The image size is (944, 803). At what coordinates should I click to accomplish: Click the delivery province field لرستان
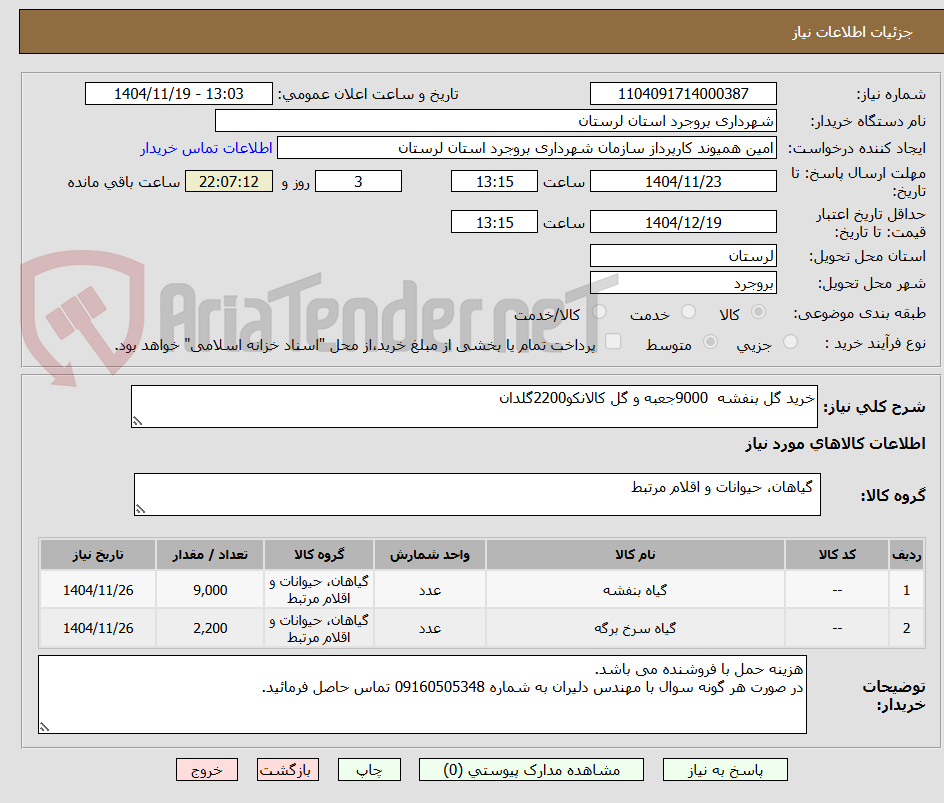click(683, 256)
